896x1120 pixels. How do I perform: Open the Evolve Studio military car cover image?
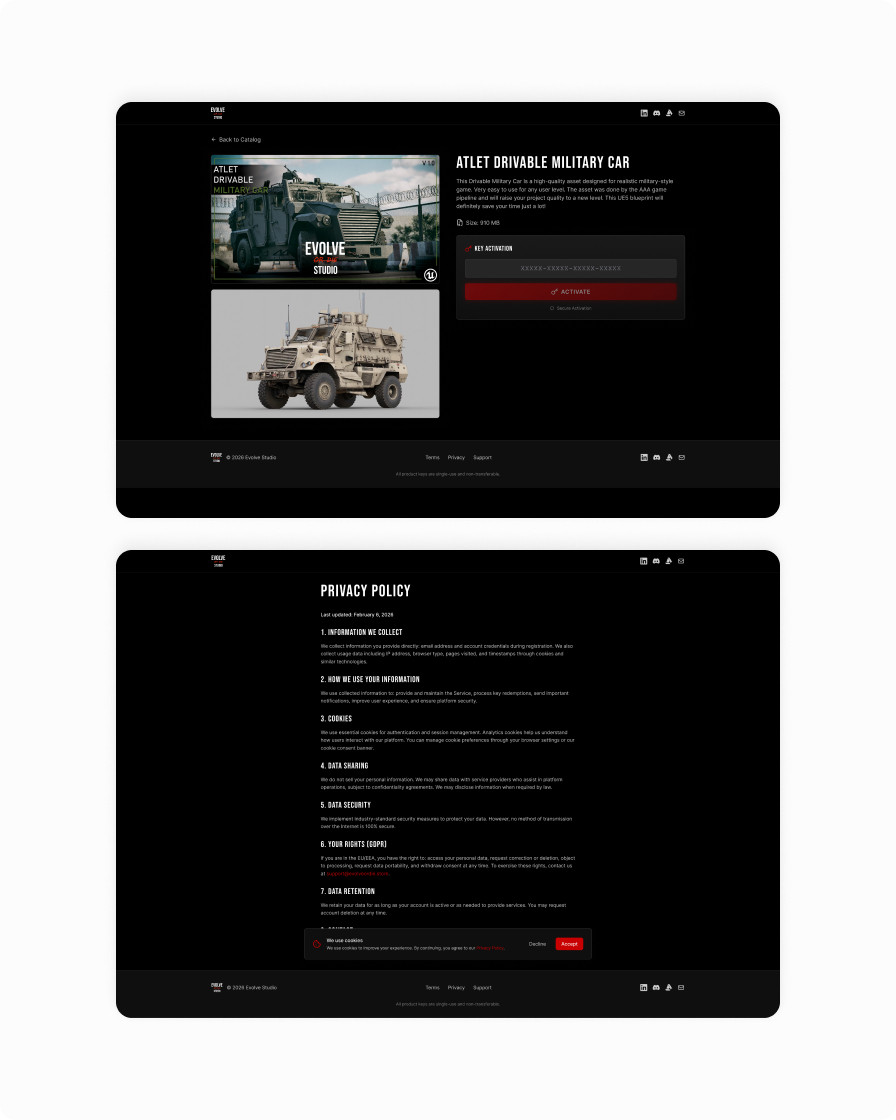pyautogui.click(x=325, y=218)
